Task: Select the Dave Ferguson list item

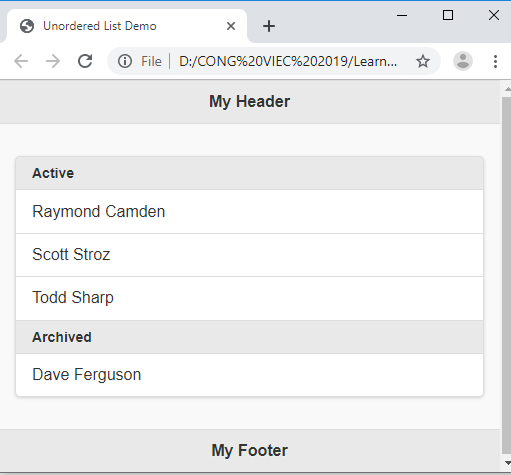Action: tap(249, 375)
